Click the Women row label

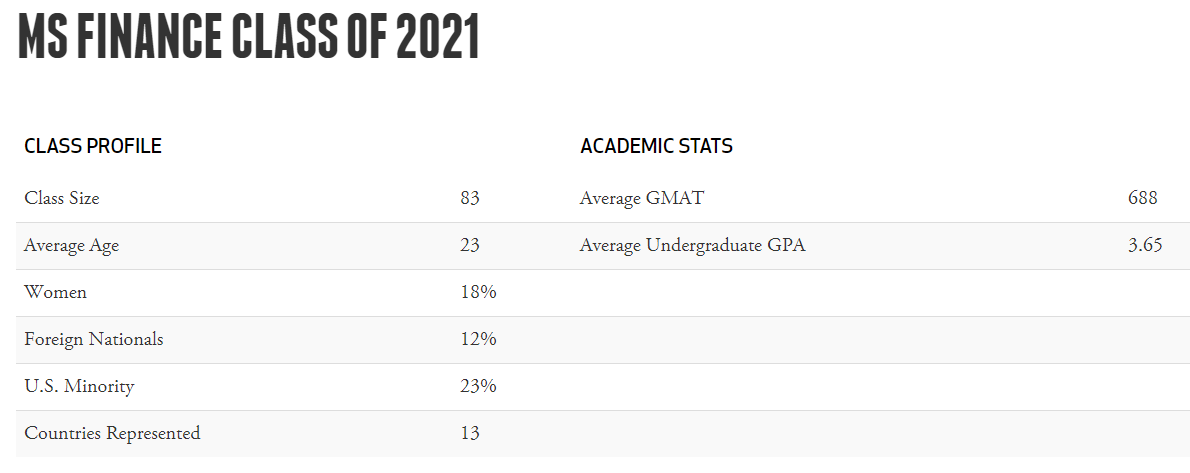[56, 292]
